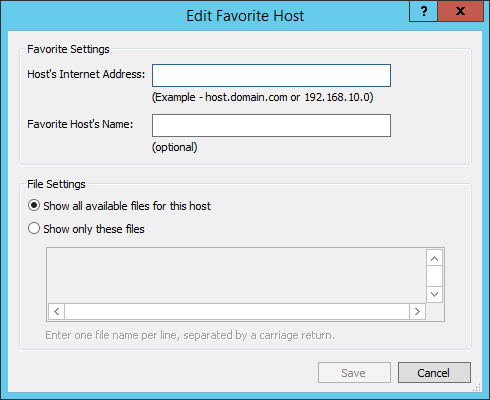Click into the Favorite Host's Name field
This screenshot has height=400, width=490.
(x=271, y=126)
